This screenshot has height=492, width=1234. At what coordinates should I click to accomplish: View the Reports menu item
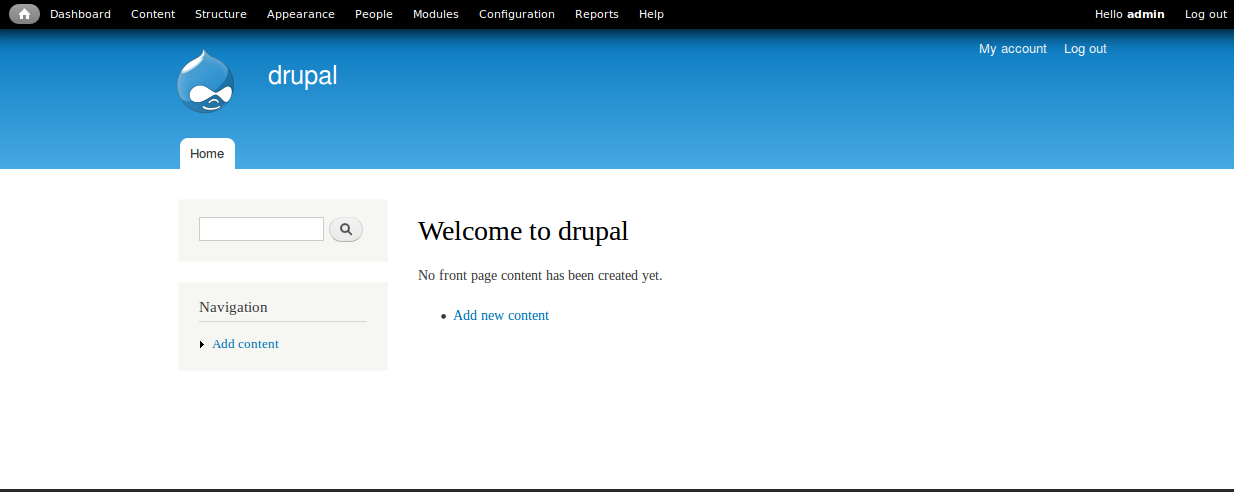597,14
